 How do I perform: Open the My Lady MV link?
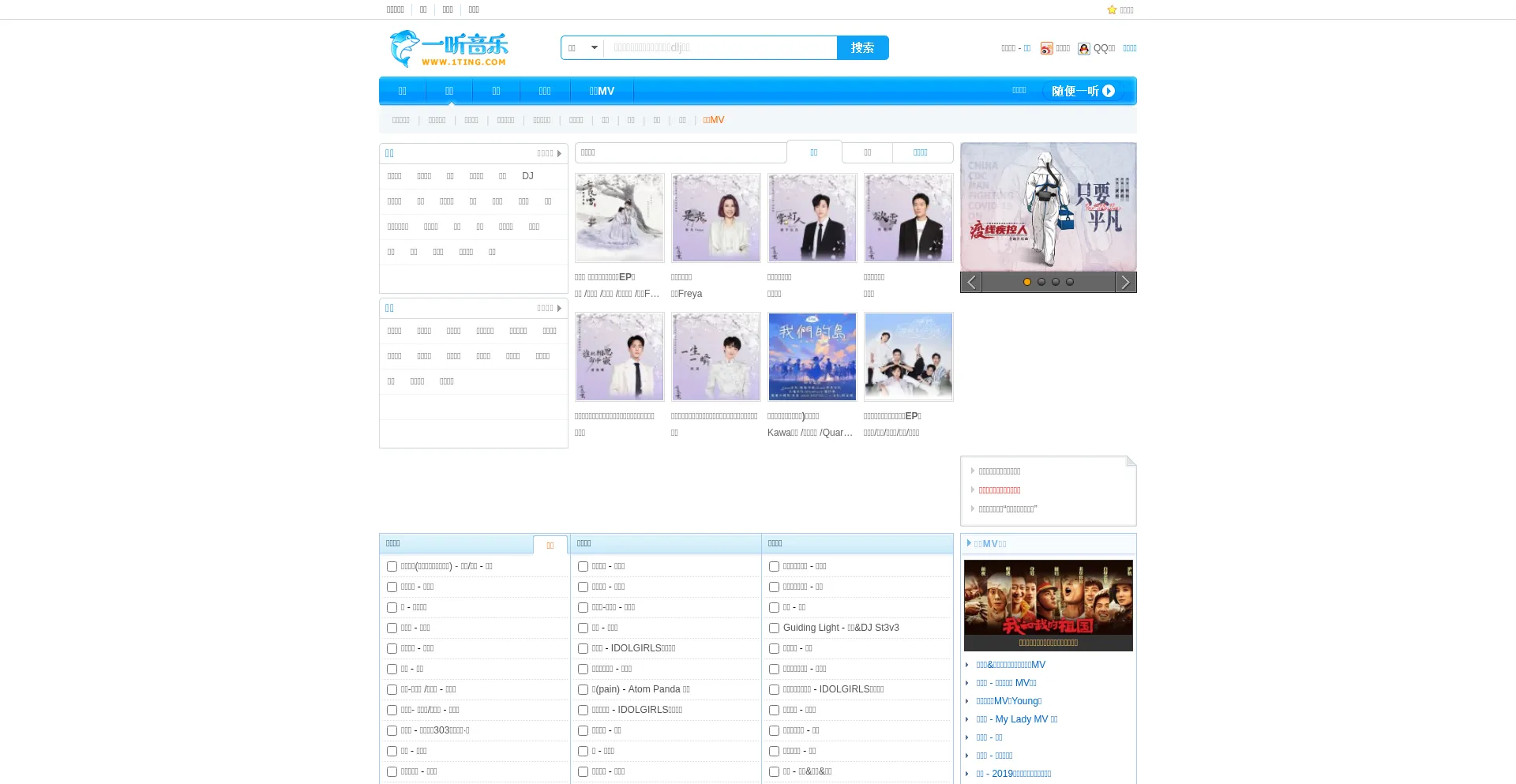pos(1017,719)
